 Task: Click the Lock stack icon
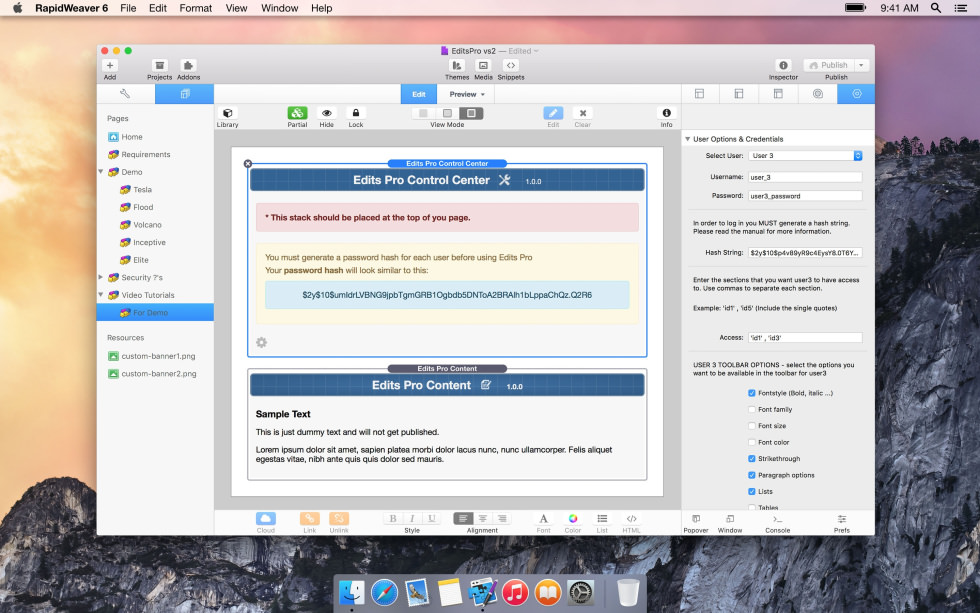[x=356, y=113]
